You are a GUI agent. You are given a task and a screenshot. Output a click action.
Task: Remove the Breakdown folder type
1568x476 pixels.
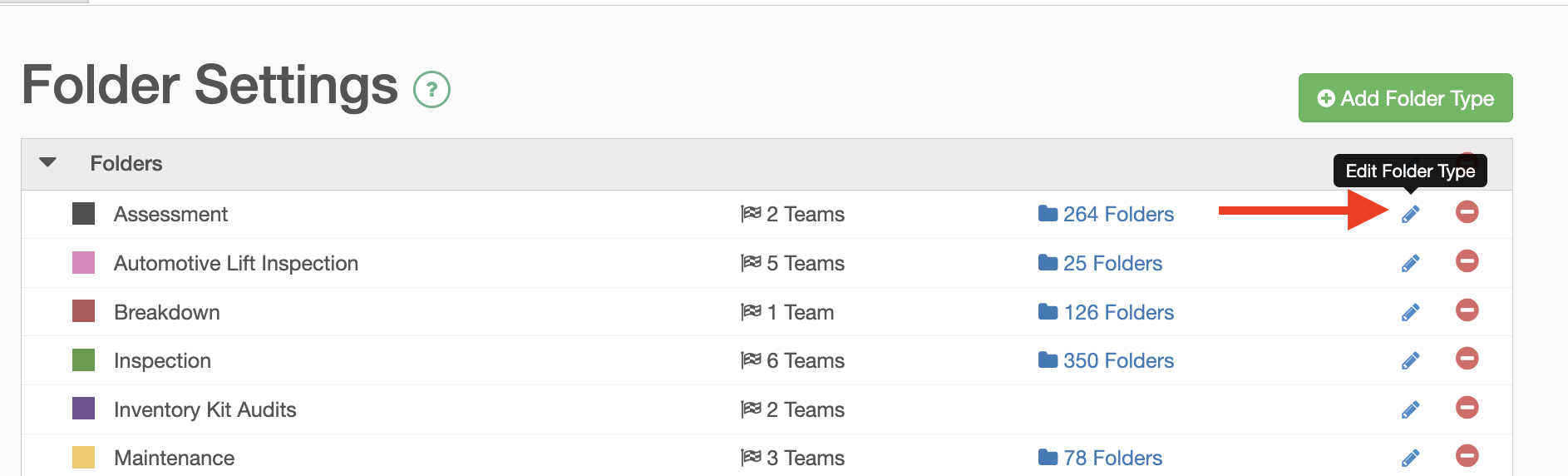(1467, 310)
